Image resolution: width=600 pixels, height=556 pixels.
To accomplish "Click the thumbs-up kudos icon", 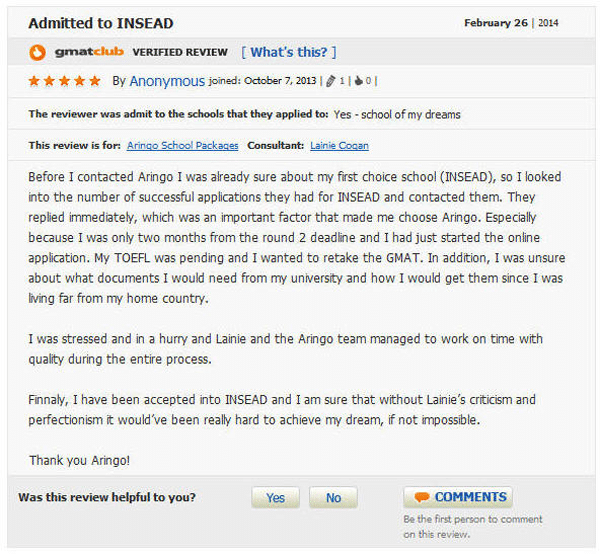I will (x=359, y=81).
